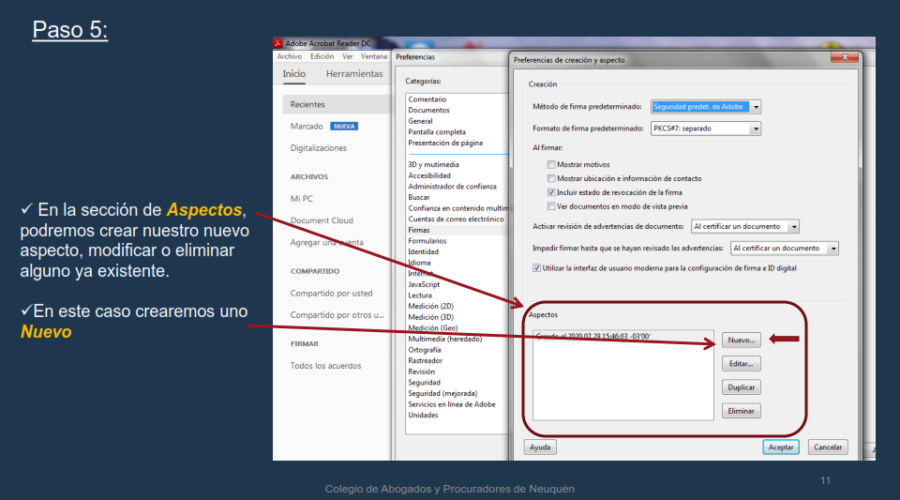This screenshot has width=900, height=500.
Task: Select Compartido por otros
Action: tap(337, 315)
